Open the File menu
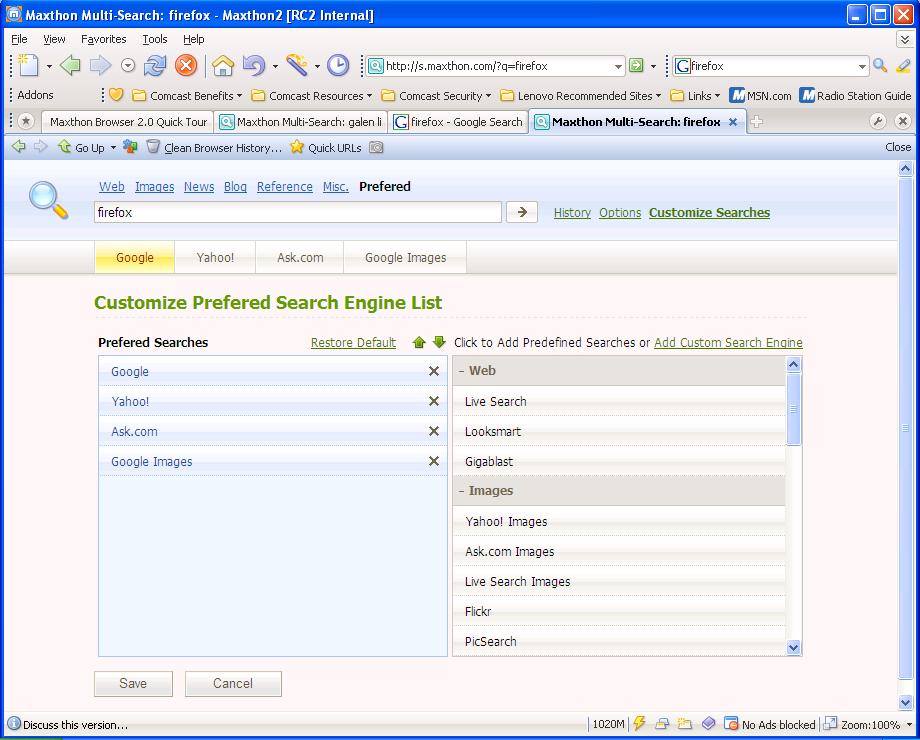The image size is (920, 740). [x=19, y=39]
